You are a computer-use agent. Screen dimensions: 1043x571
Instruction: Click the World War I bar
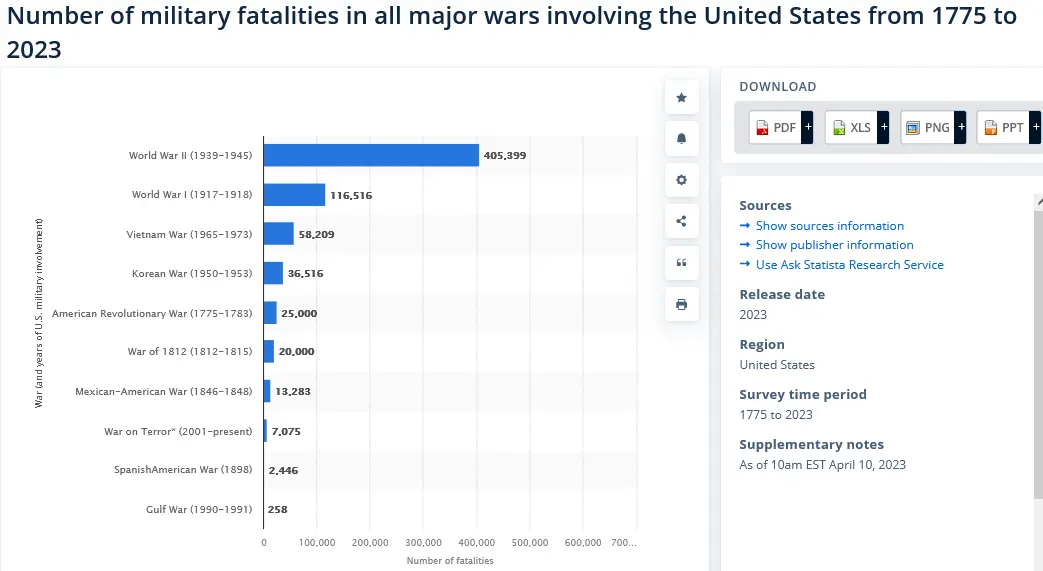(x=295, y=194)
